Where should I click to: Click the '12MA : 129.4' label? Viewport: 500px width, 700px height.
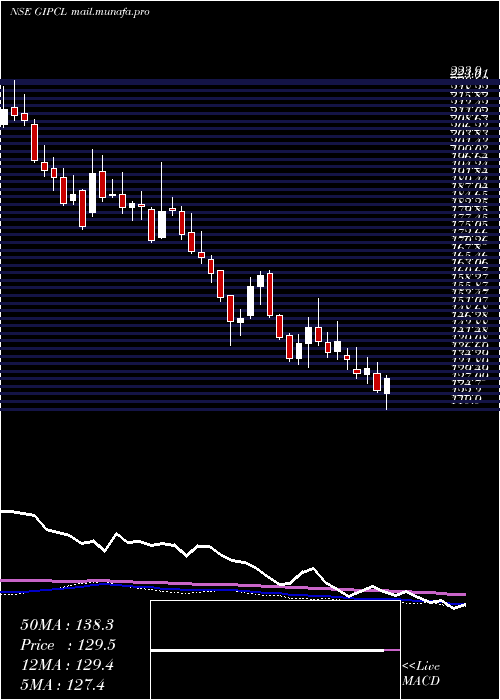[x=67, y=665]
